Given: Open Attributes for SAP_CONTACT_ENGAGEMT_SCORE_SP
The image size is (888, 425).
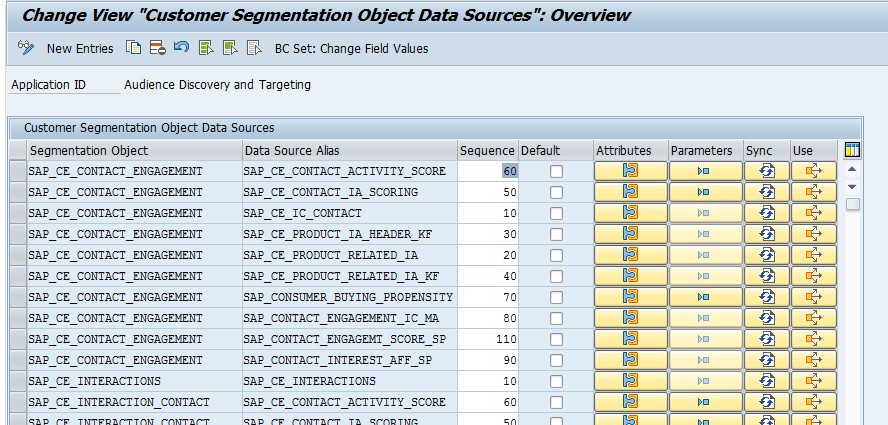Looking at the screenshot, I should 630,339.
